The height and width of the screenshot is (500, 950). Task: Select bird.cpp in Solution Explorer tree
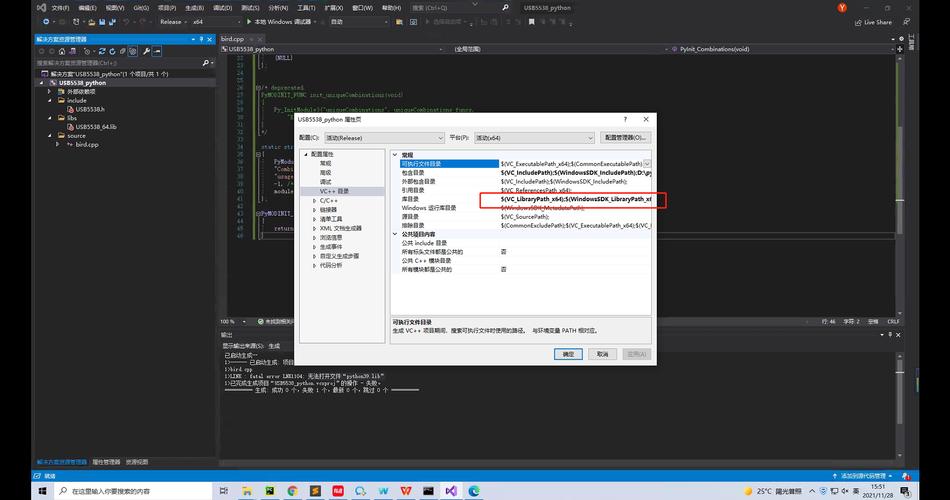click(x=87, y=145)
